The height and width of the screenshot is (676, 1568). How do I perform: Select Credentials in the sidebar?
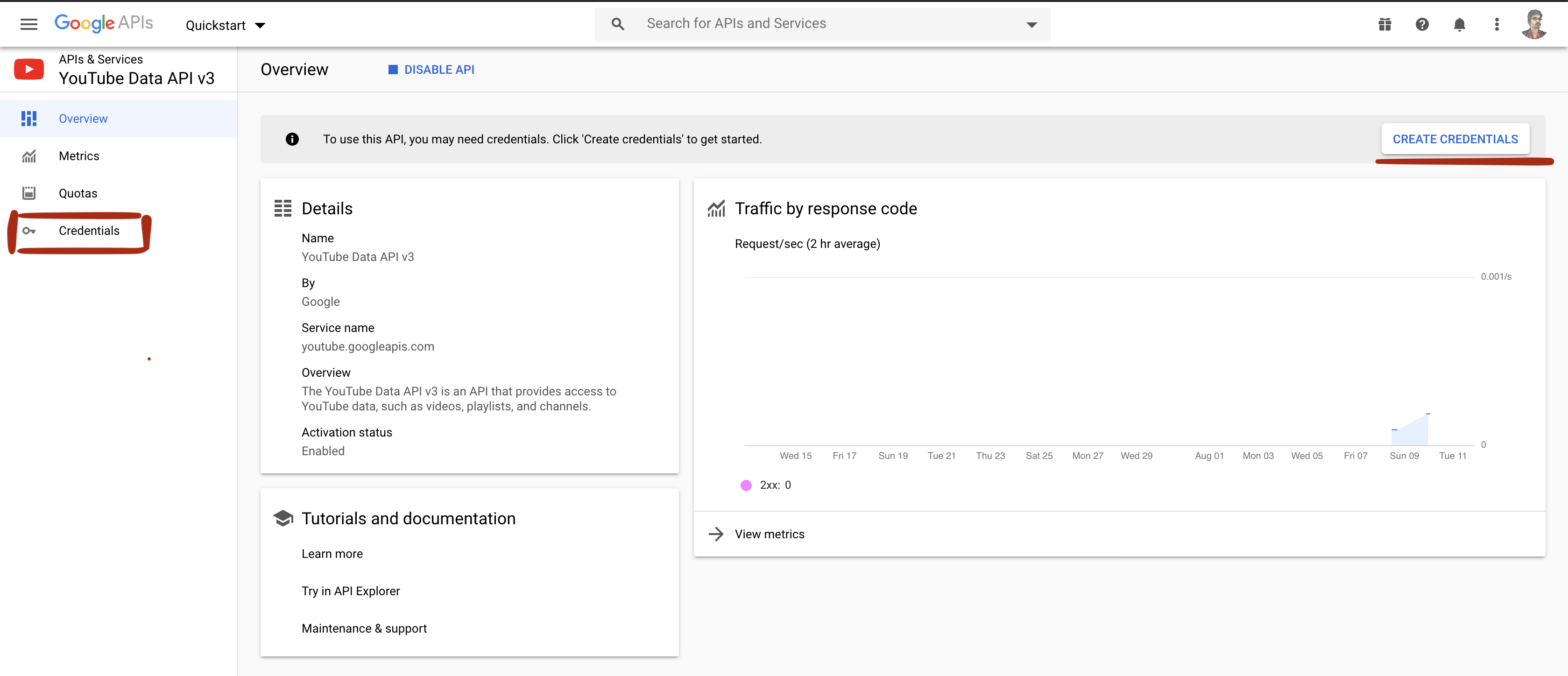(119, 231)
